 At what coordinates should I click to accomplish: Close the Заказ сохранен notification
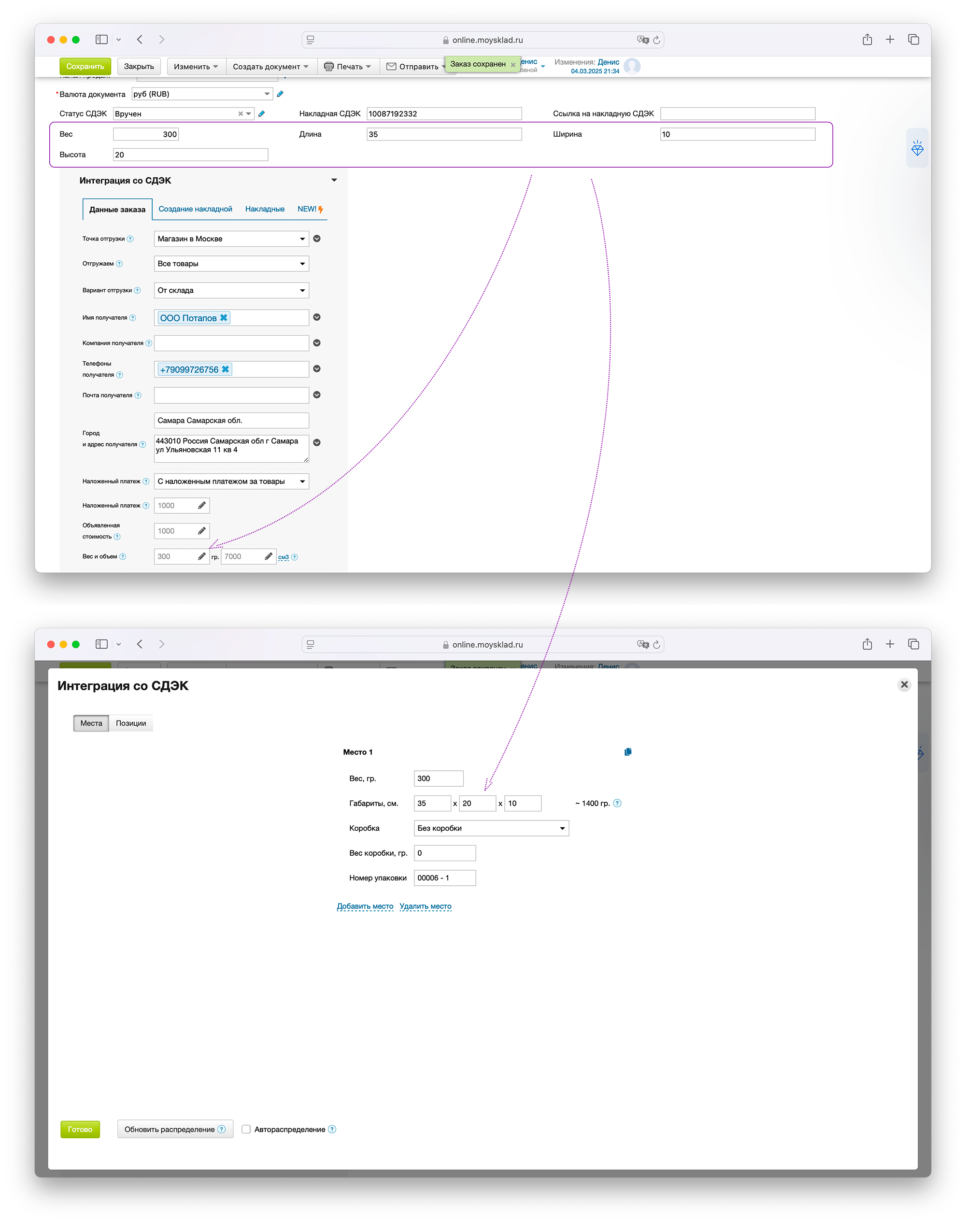513,65
